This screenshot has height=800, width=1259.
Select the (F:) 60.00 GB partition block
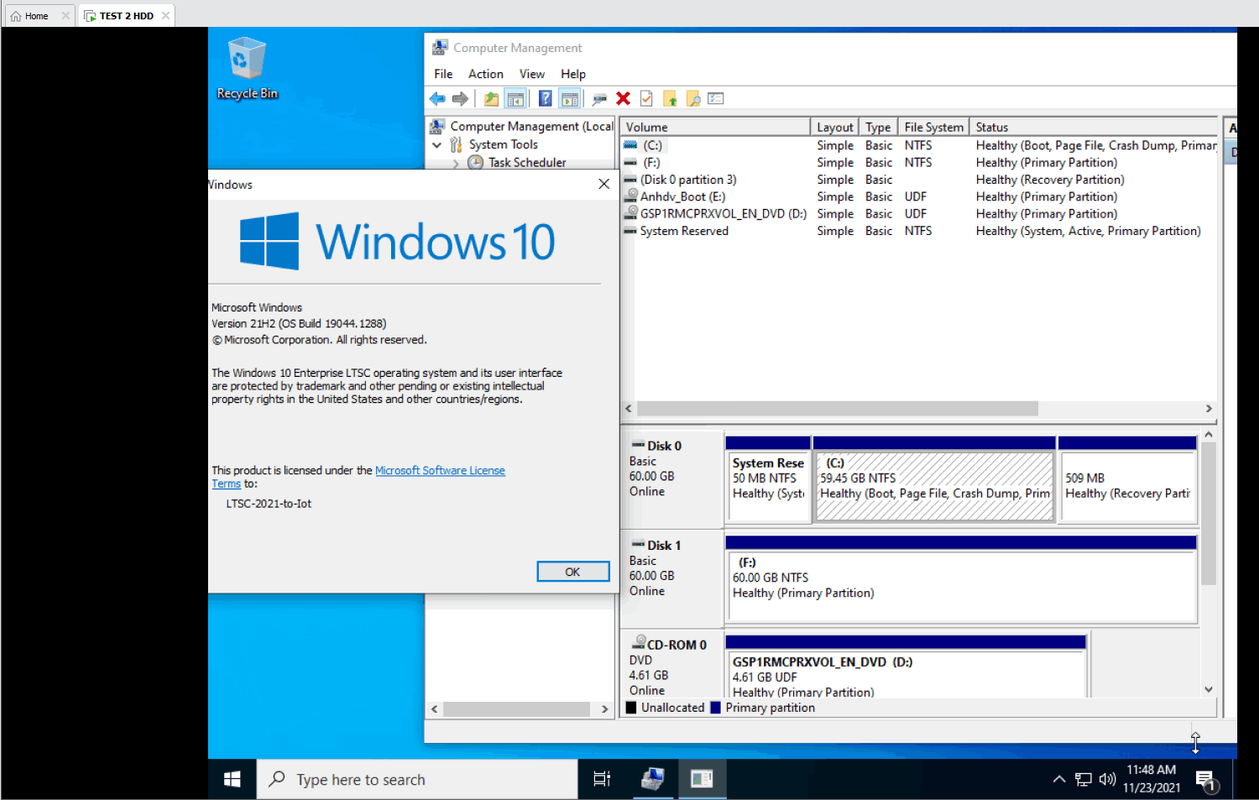(961, 578)
